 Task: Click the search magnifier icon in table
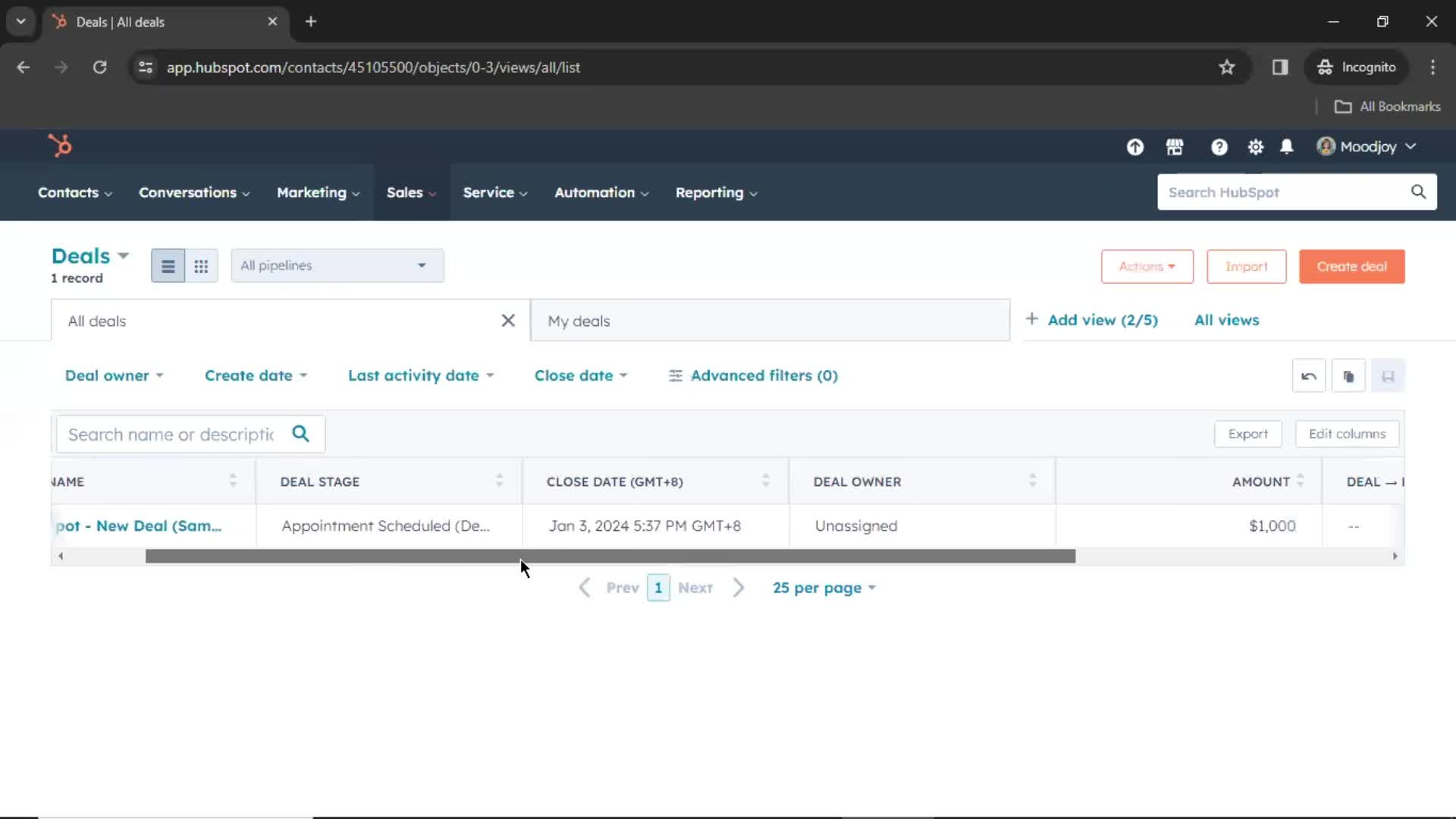pos(301,433)
